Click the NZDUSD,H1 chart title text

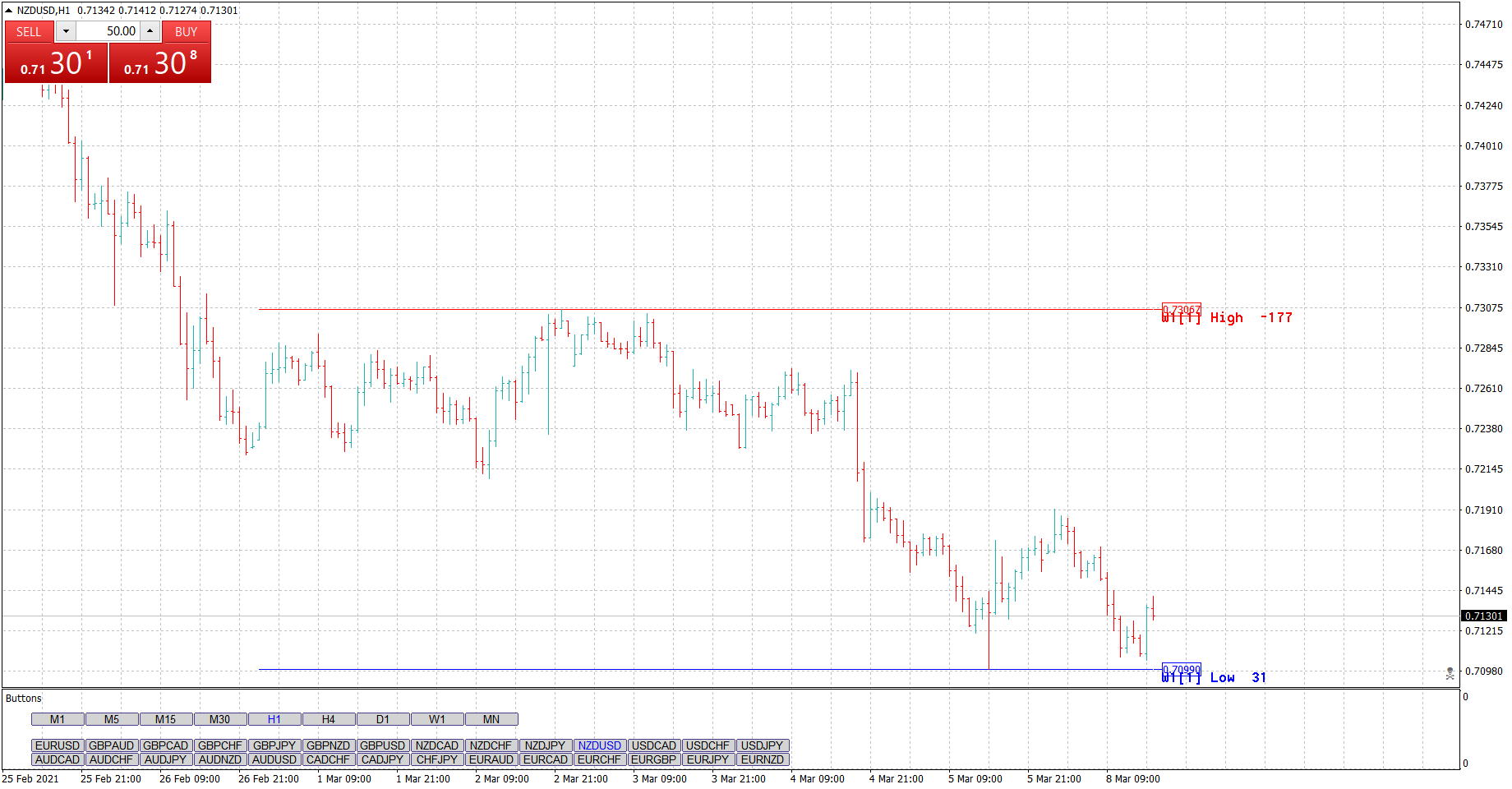pos(44,11)
